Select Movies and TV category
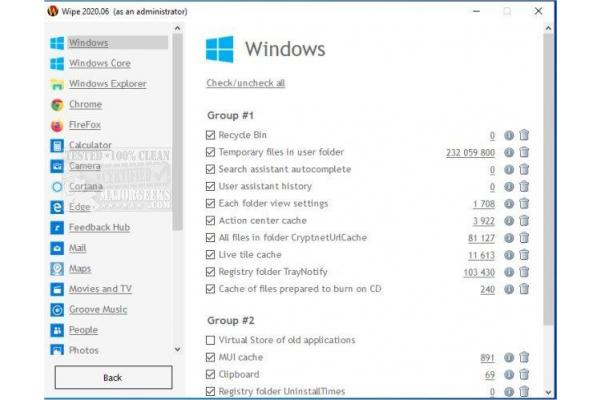This screenshot has width=600, height=400. [x=100, y=289]
